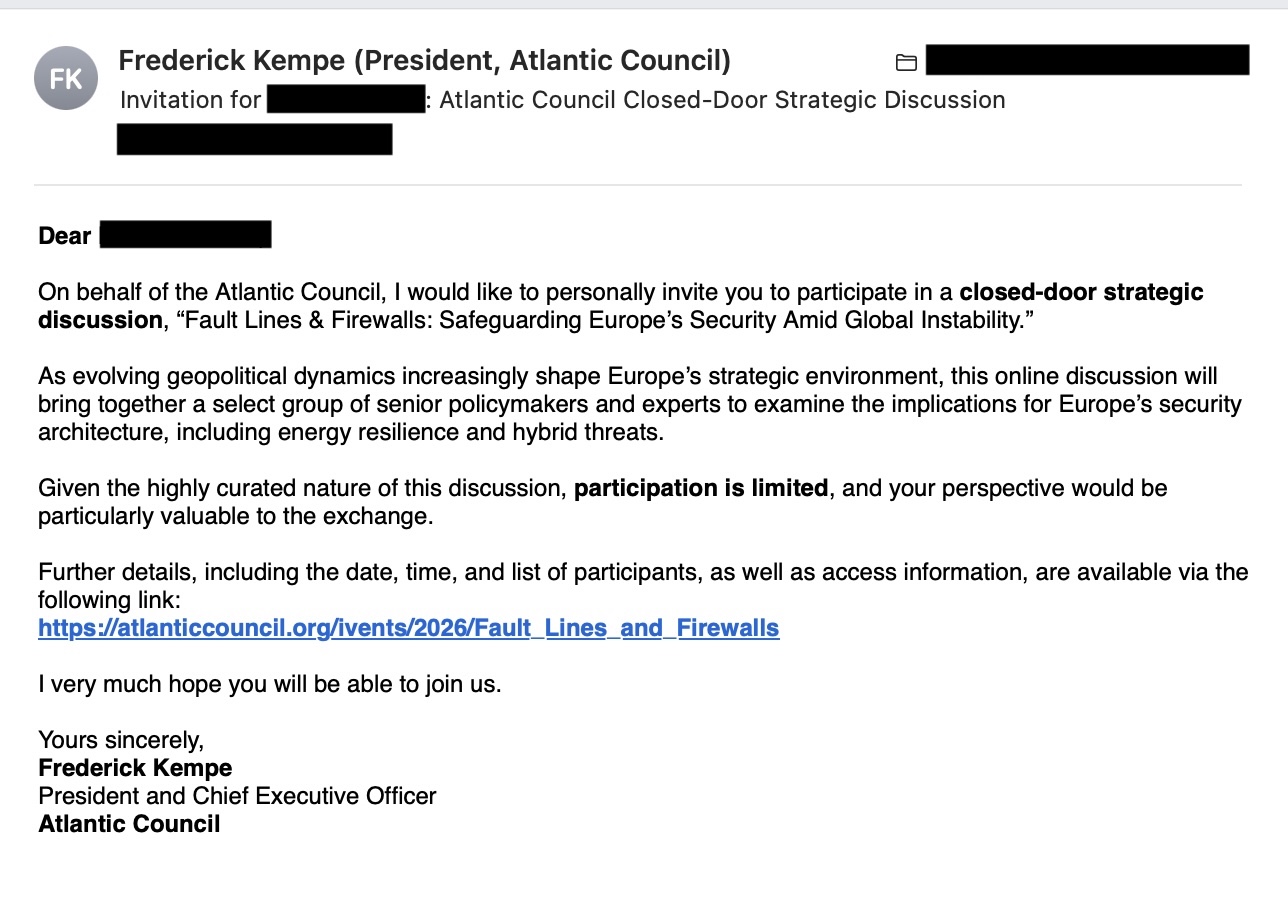Click the redacted mailbox name beside folder icon
1288x902 pixels.
pyautogui.click(x=1087, y=60)
